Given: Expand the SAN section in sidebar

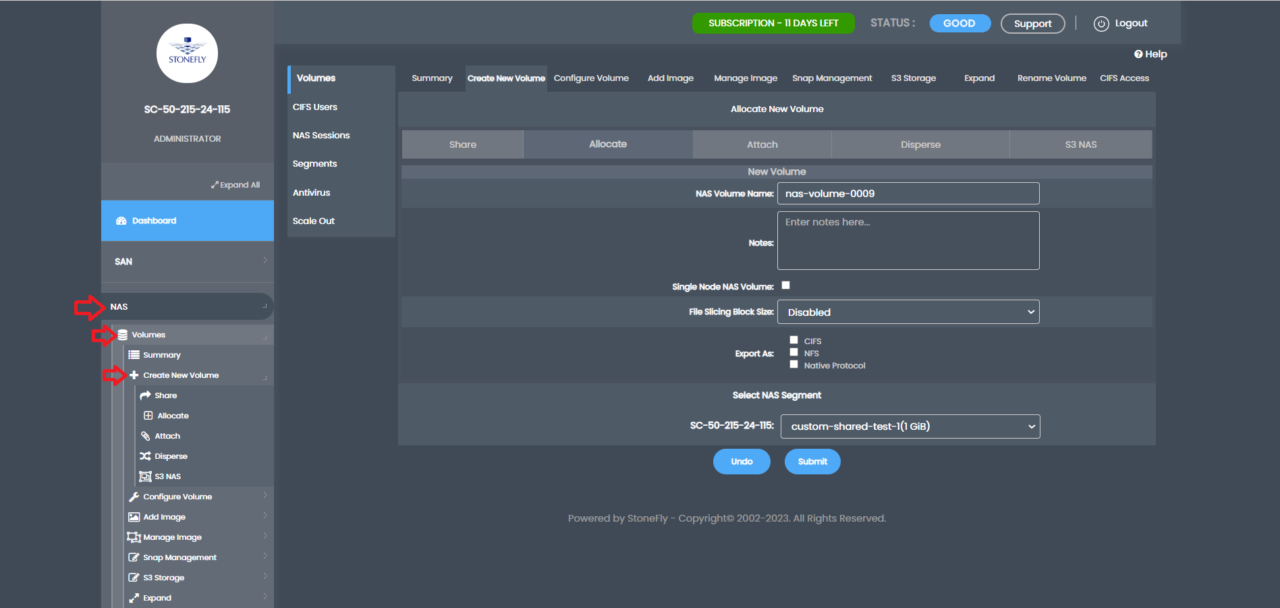Looking at the screenshot, I should point(187,261).
